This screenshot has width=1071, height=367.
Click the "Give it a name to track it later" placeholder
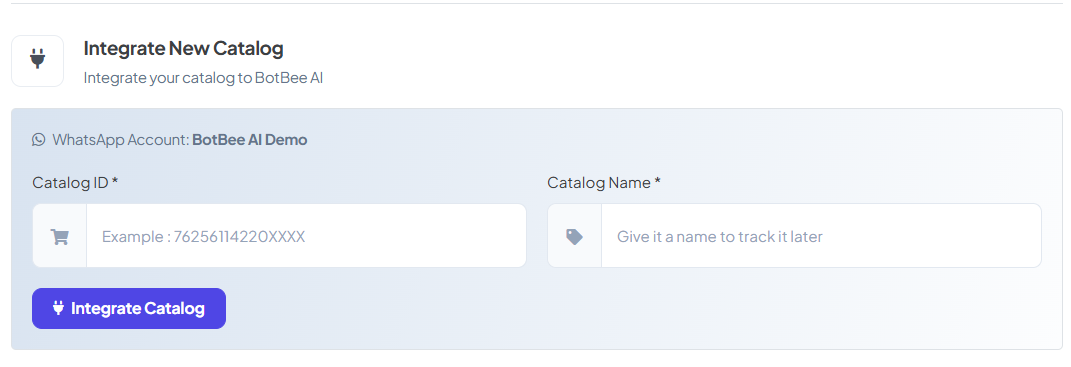point(720,236)
